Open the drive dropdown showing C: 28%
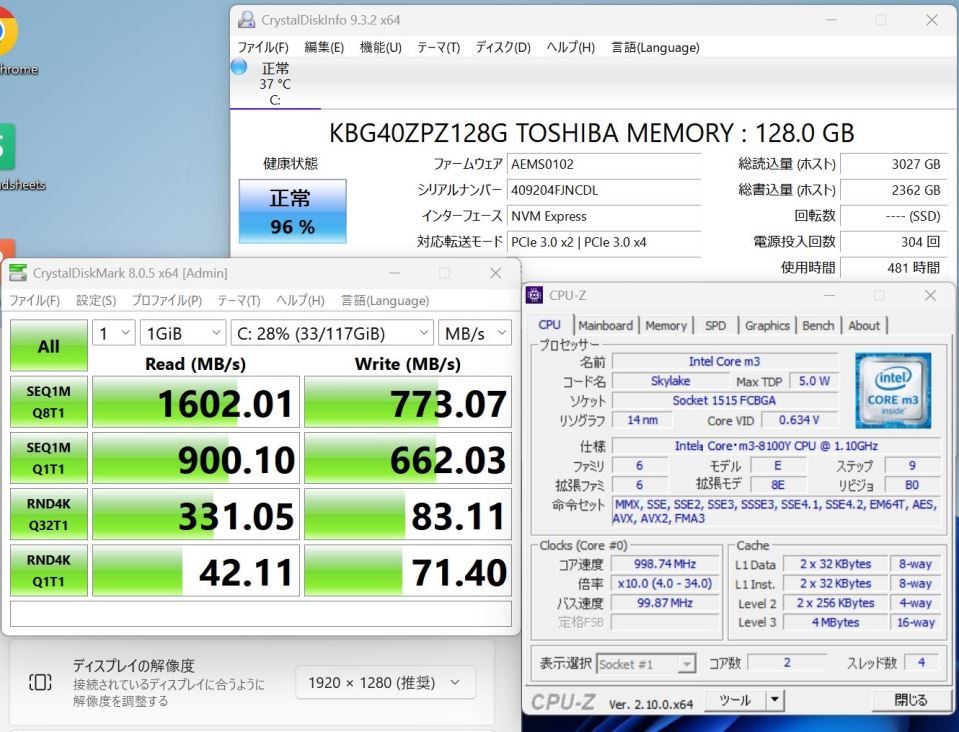Viewport: 959px width, 732px height. point(332,333)
